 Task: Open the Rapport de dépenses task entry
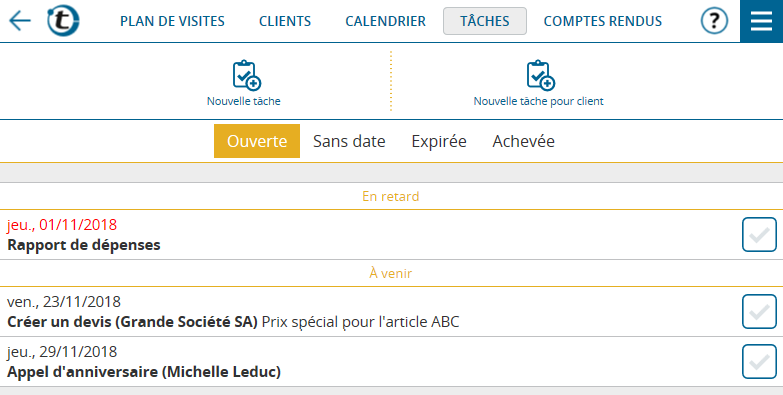(x=370, y=235)
